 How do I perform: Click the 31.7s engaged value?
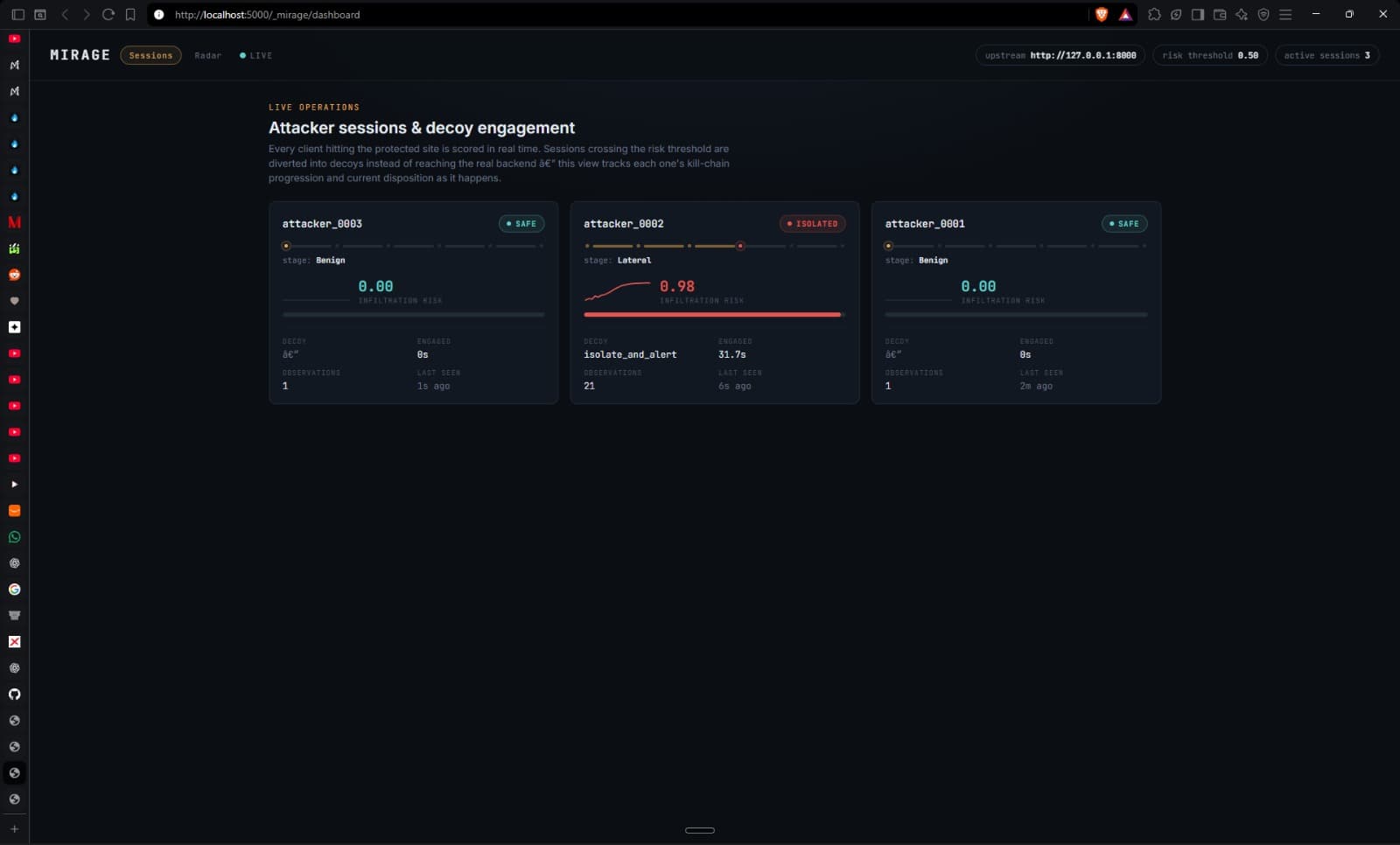[x=732, y=354]
